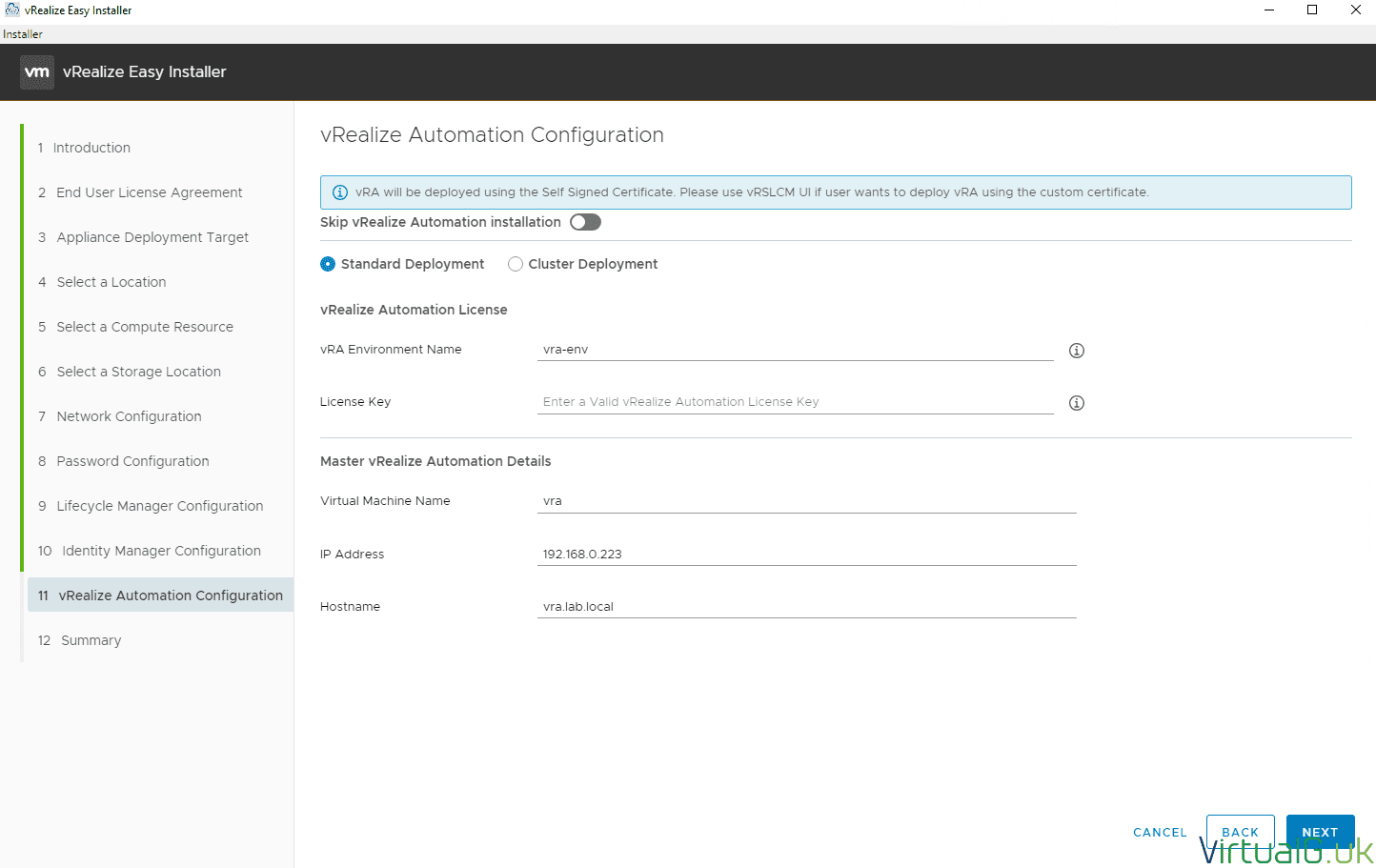The height and width of the screenshot is (868, 1376).
Task: Click the info icon beside License Key
Action: pos(1077,403)
